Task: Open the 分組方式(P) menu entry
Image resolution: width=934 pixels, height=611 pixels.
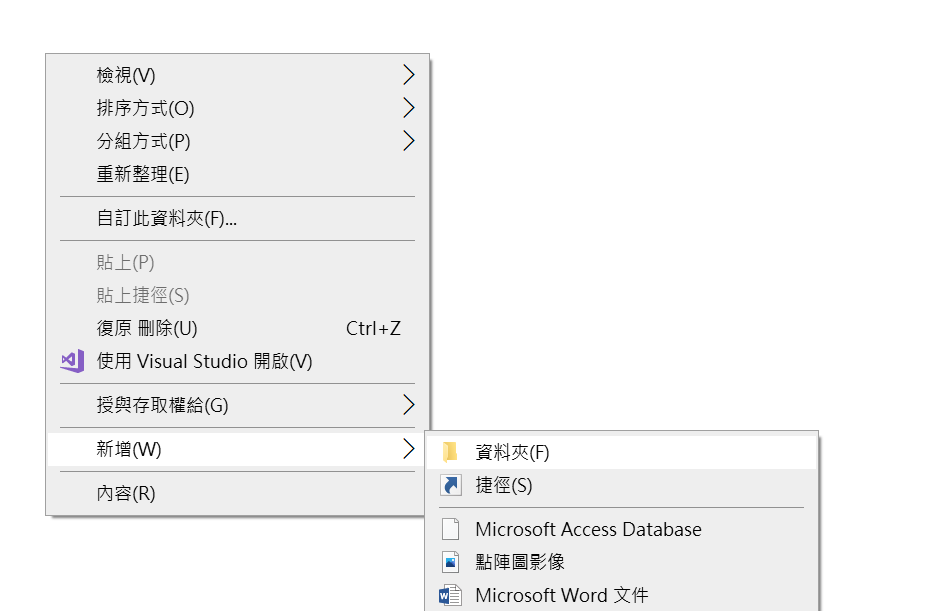Action: pos(238,141)
